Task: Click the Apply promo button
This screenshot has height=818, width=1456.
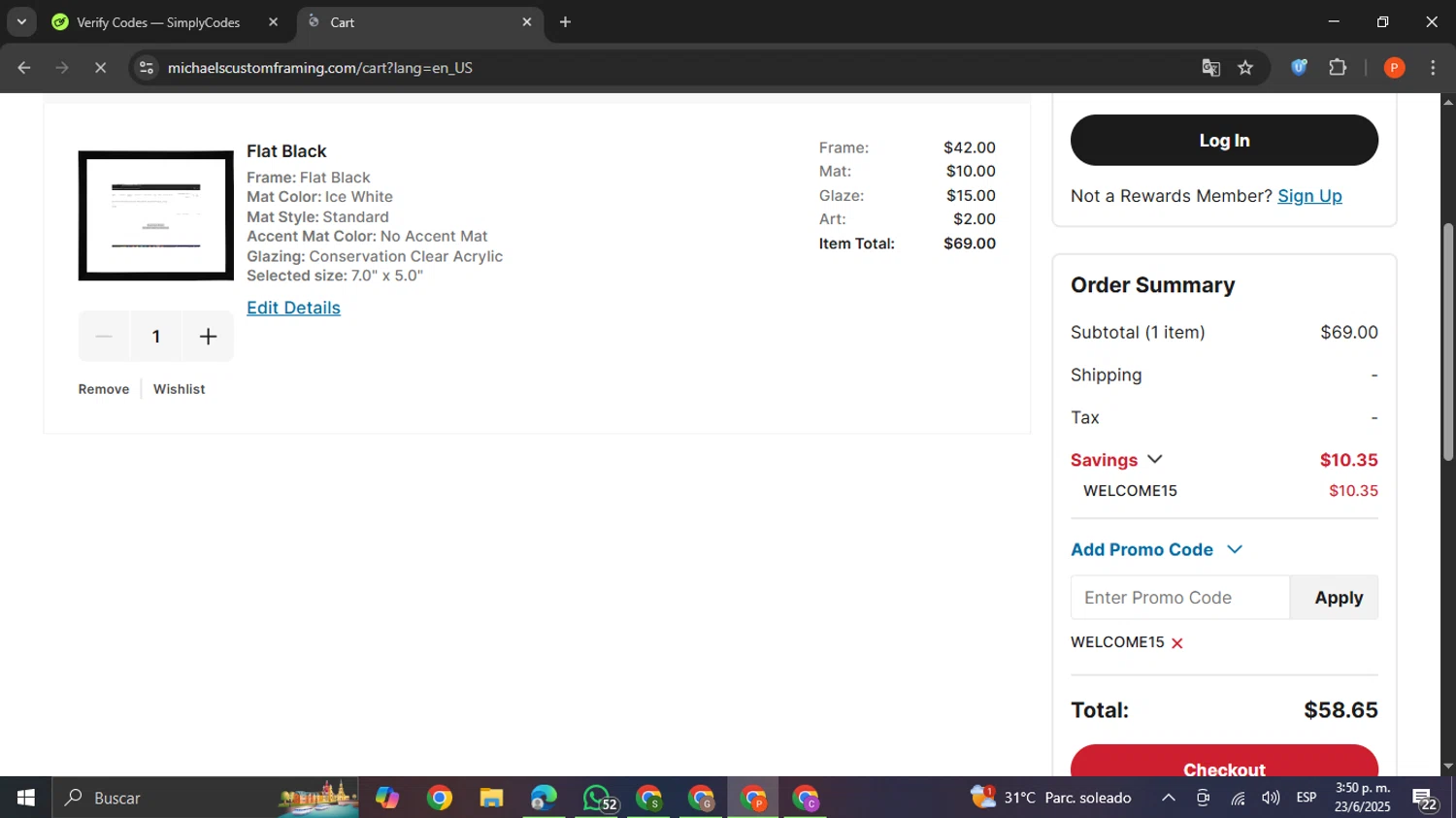Action: click(x=1335, y=598)
